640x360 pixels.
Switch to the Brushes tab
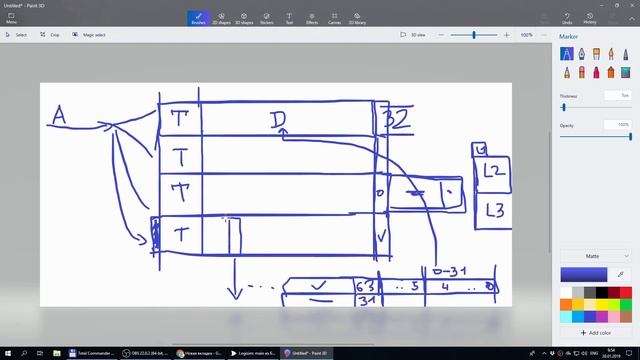(x=199, y=18)
